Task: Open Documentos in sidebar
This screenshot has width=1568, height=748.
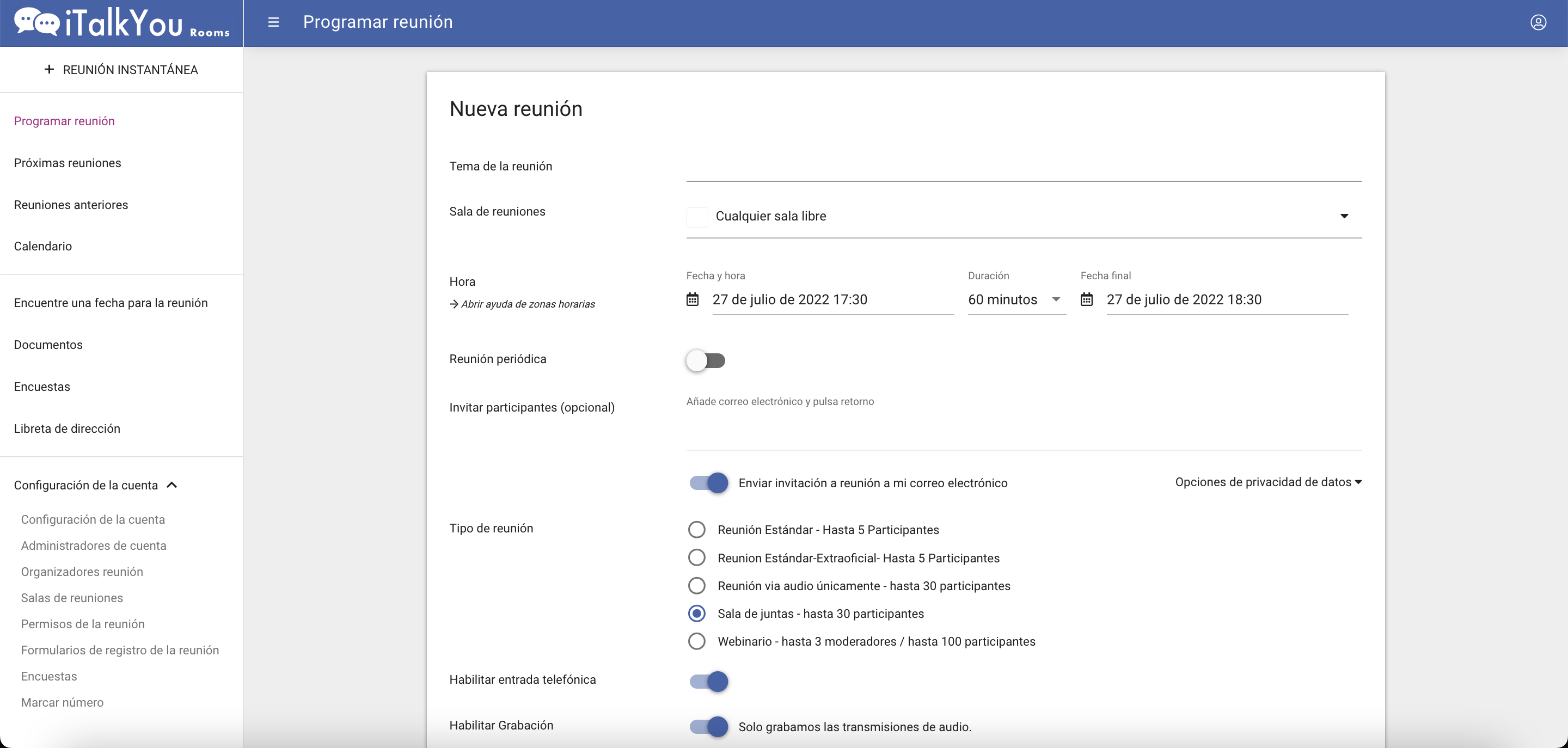Action: pyautogui.click(x=48, y=345)
